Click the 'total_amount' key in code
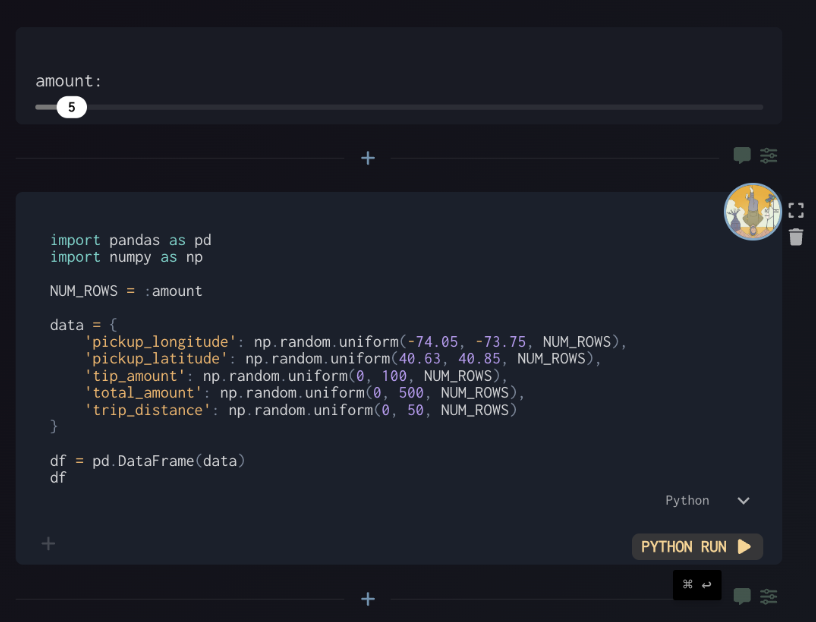The image size is (816, 622). (x=143, y=393)
